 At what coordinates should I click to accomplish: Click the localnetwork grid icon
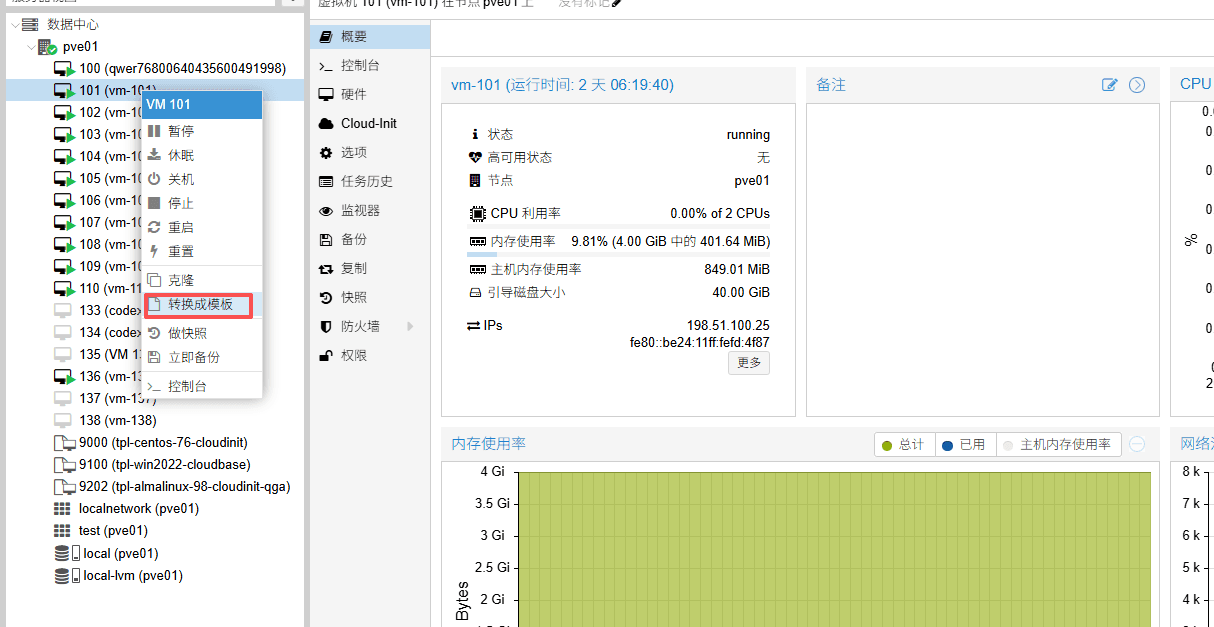(63, 508)
